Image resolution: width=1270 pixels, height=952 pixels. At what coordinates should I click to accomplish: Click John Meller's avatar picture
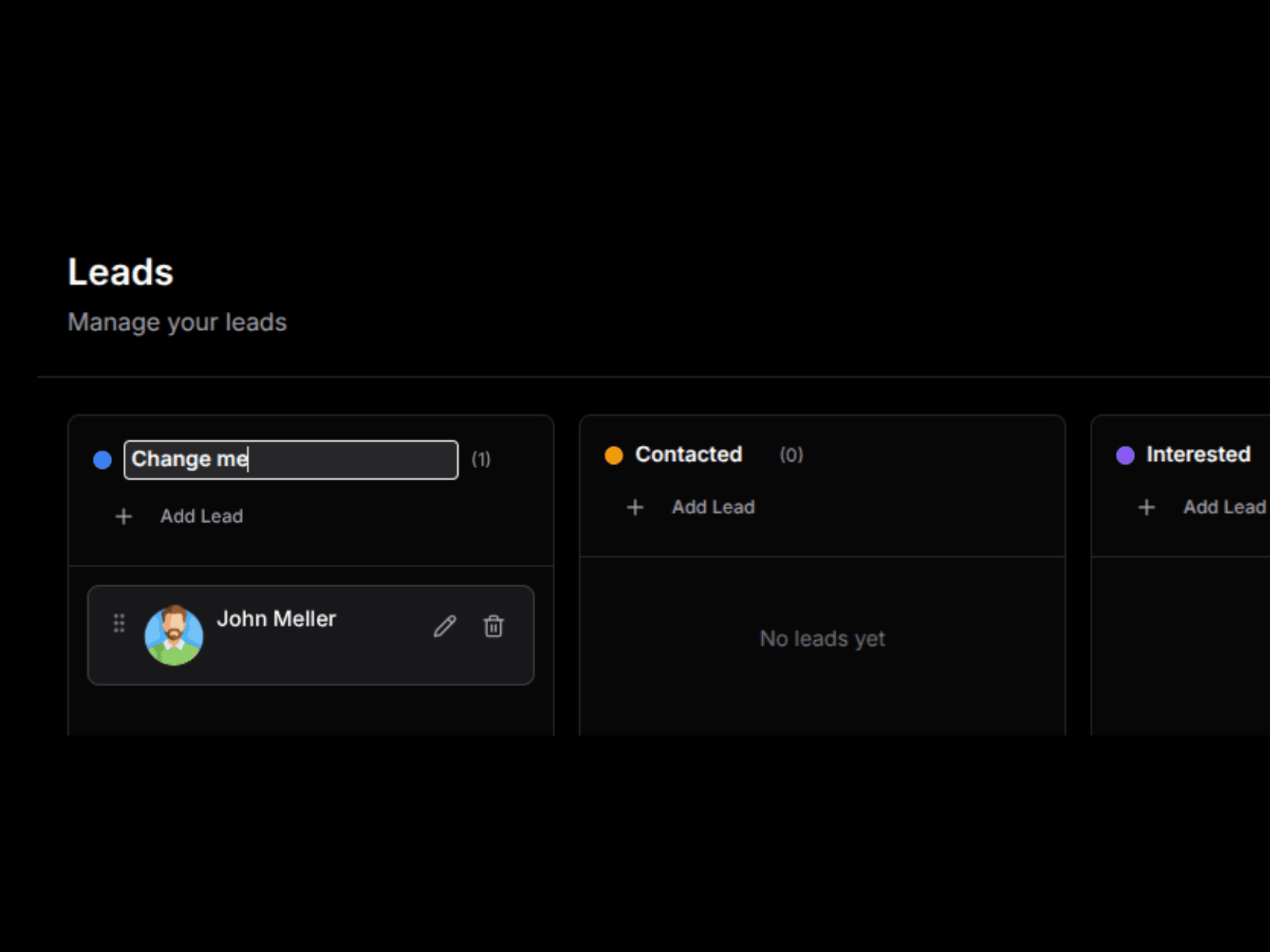174,635
